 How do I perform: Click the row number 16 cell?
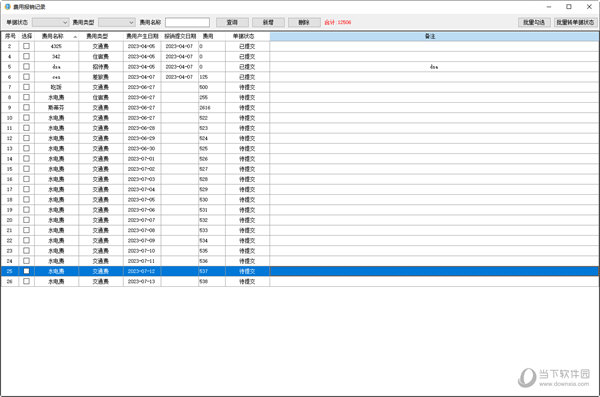[10, 179]
